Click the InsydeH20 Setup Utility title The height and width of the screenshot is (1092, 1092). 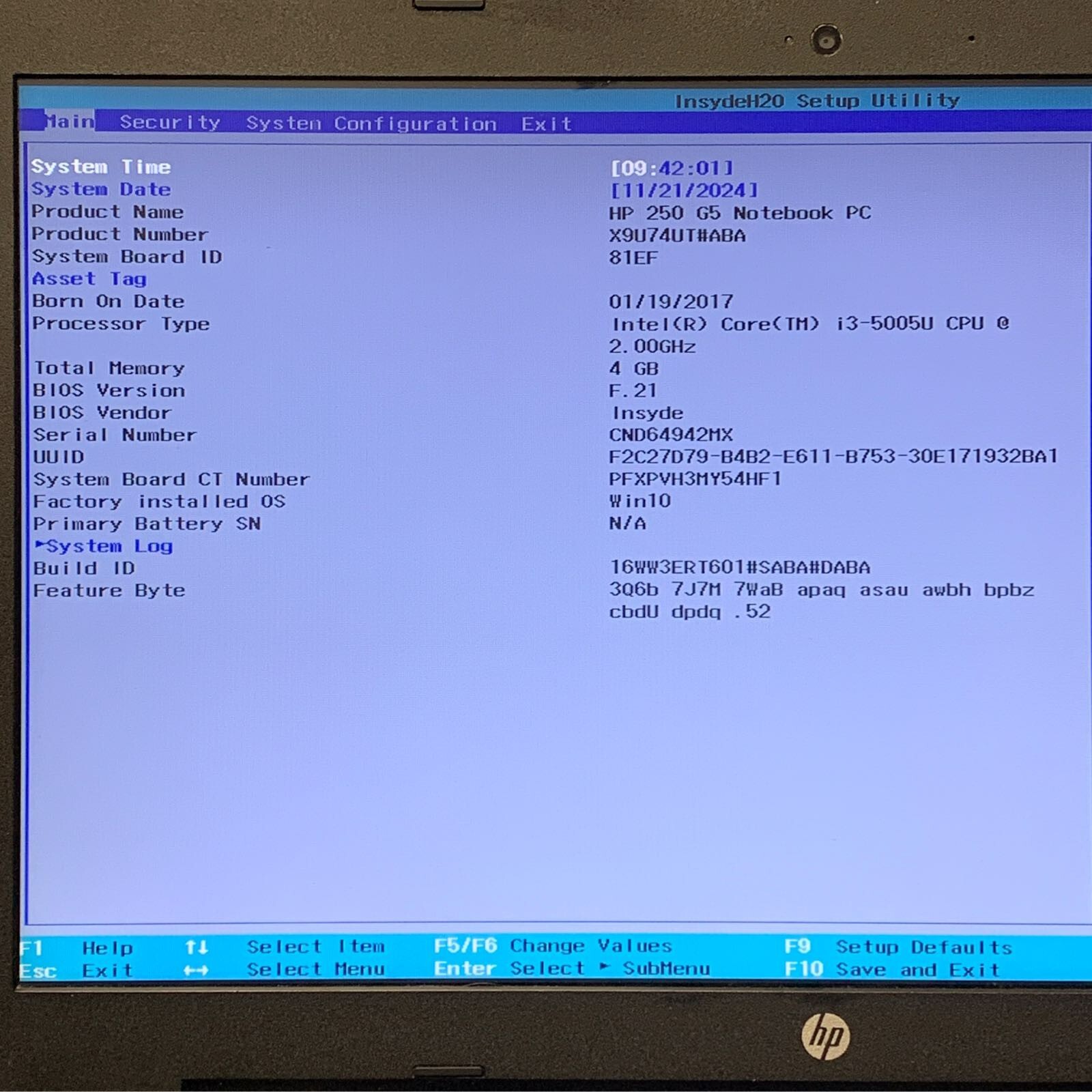click(x=817, y=101)
